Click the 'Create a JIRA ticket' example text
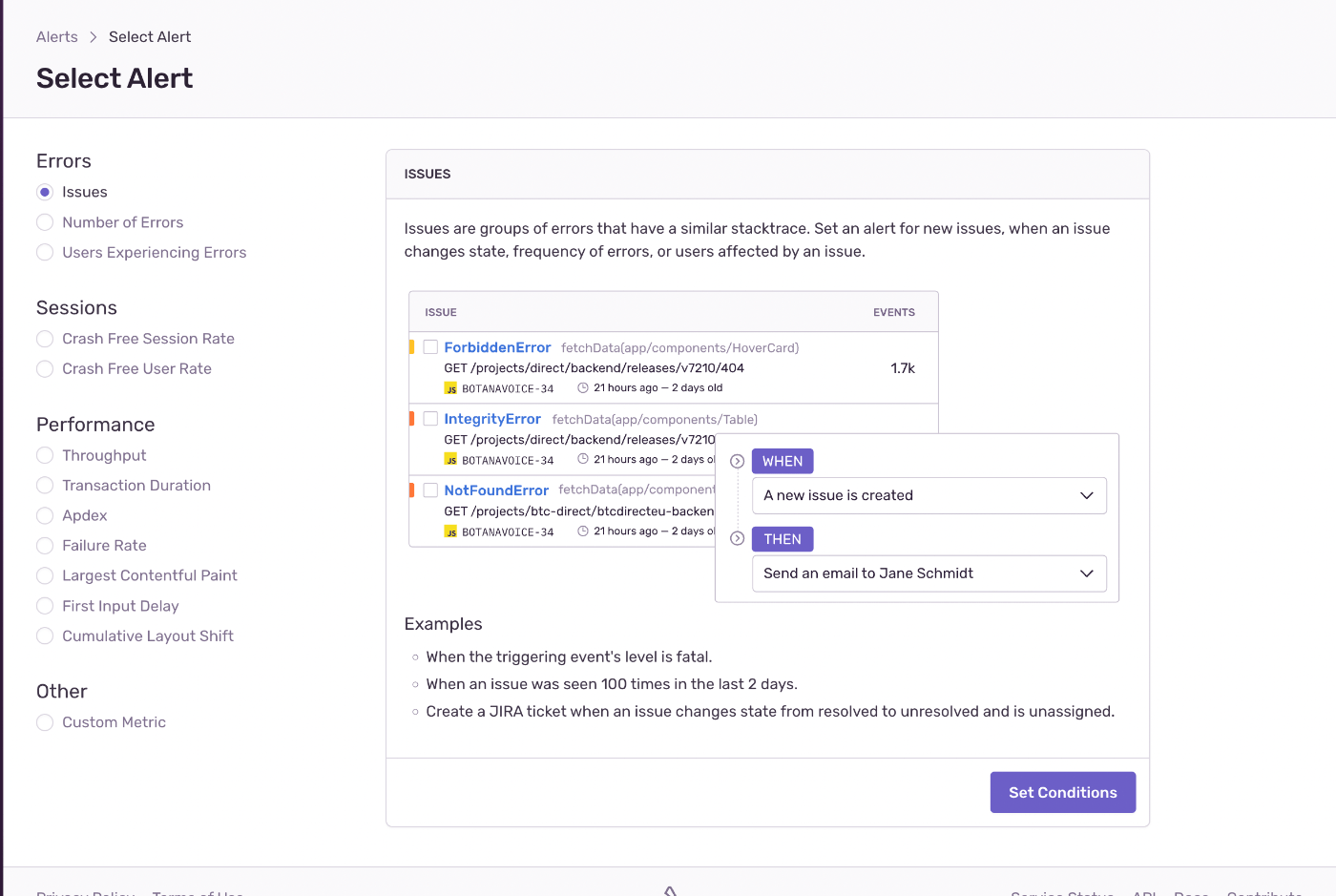Viewport: 1336px width, 896px height. (770, 712)
